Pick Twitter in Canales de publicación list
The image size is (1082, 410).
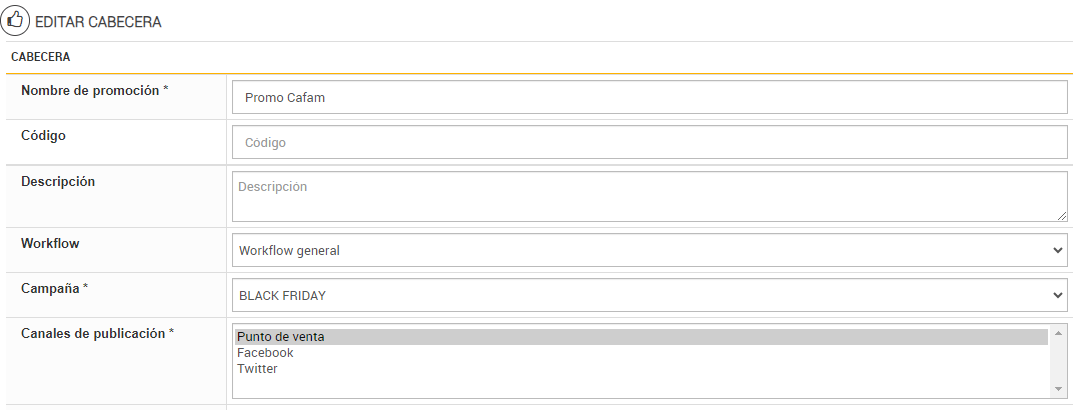257,369
